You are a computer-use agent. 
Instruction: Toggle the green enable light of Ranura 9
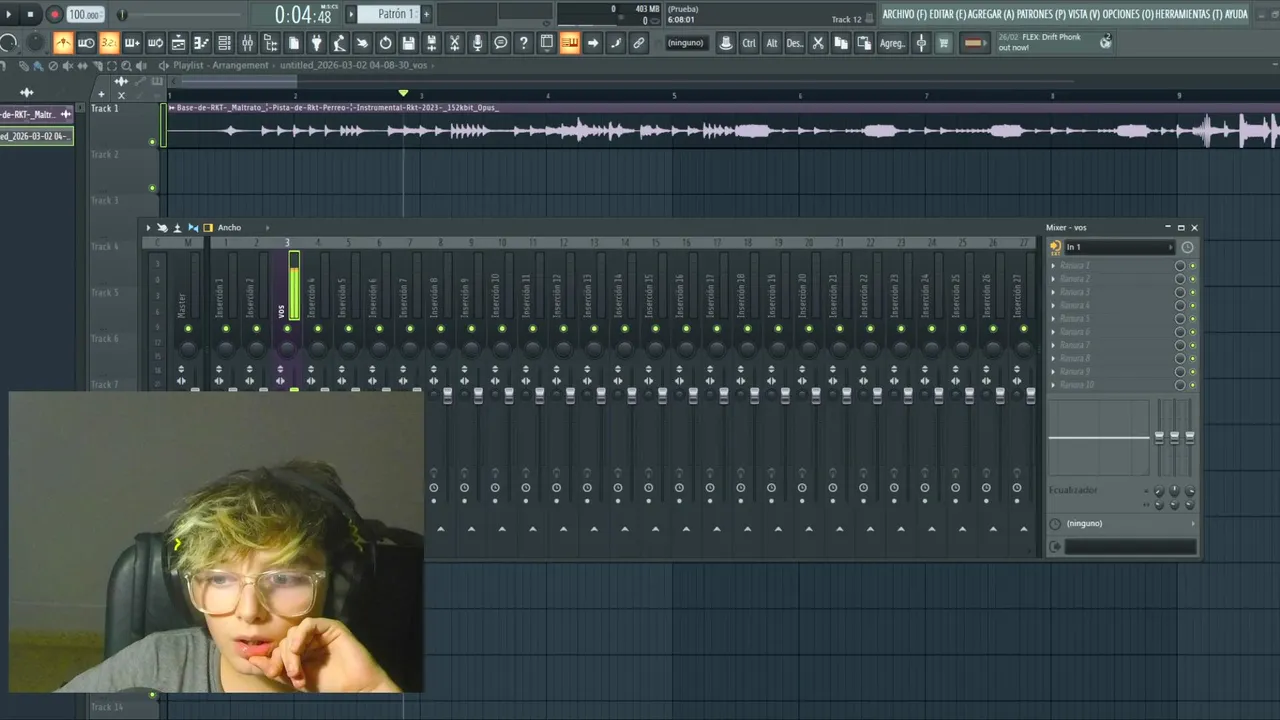[1192, 372]
